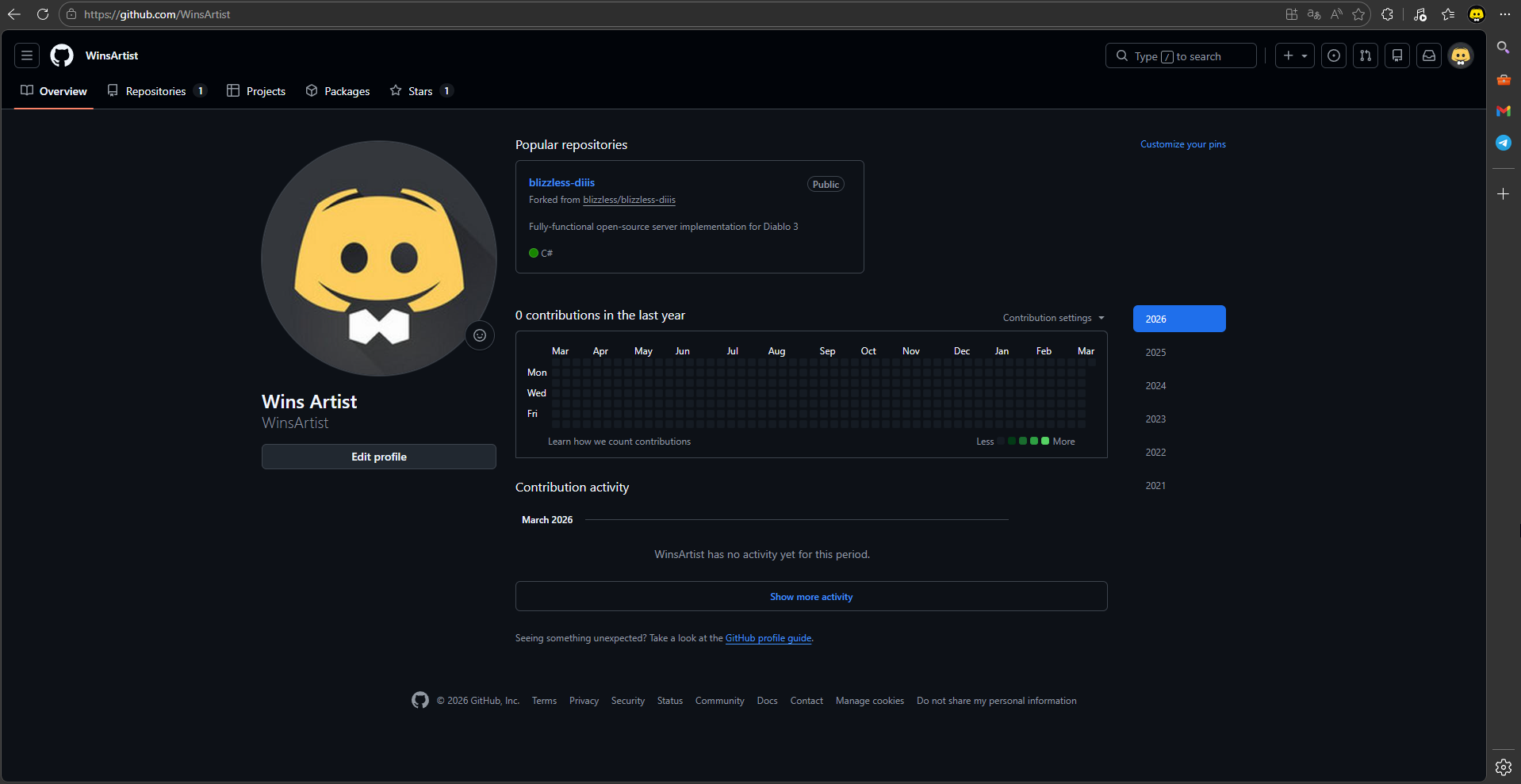
Task: Add this page to favorites with star icon
Action: [1358, 14]
